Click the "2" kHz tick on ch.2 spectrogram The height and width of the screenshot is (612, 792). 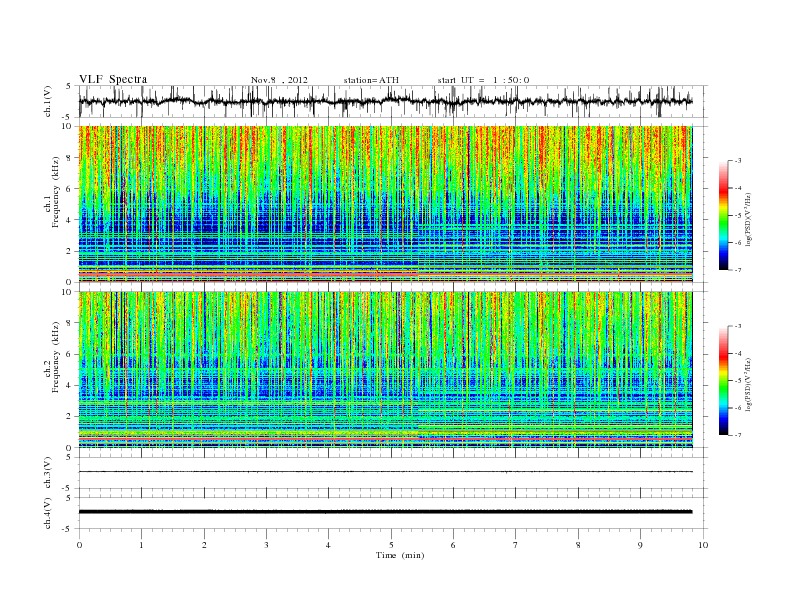69,417
